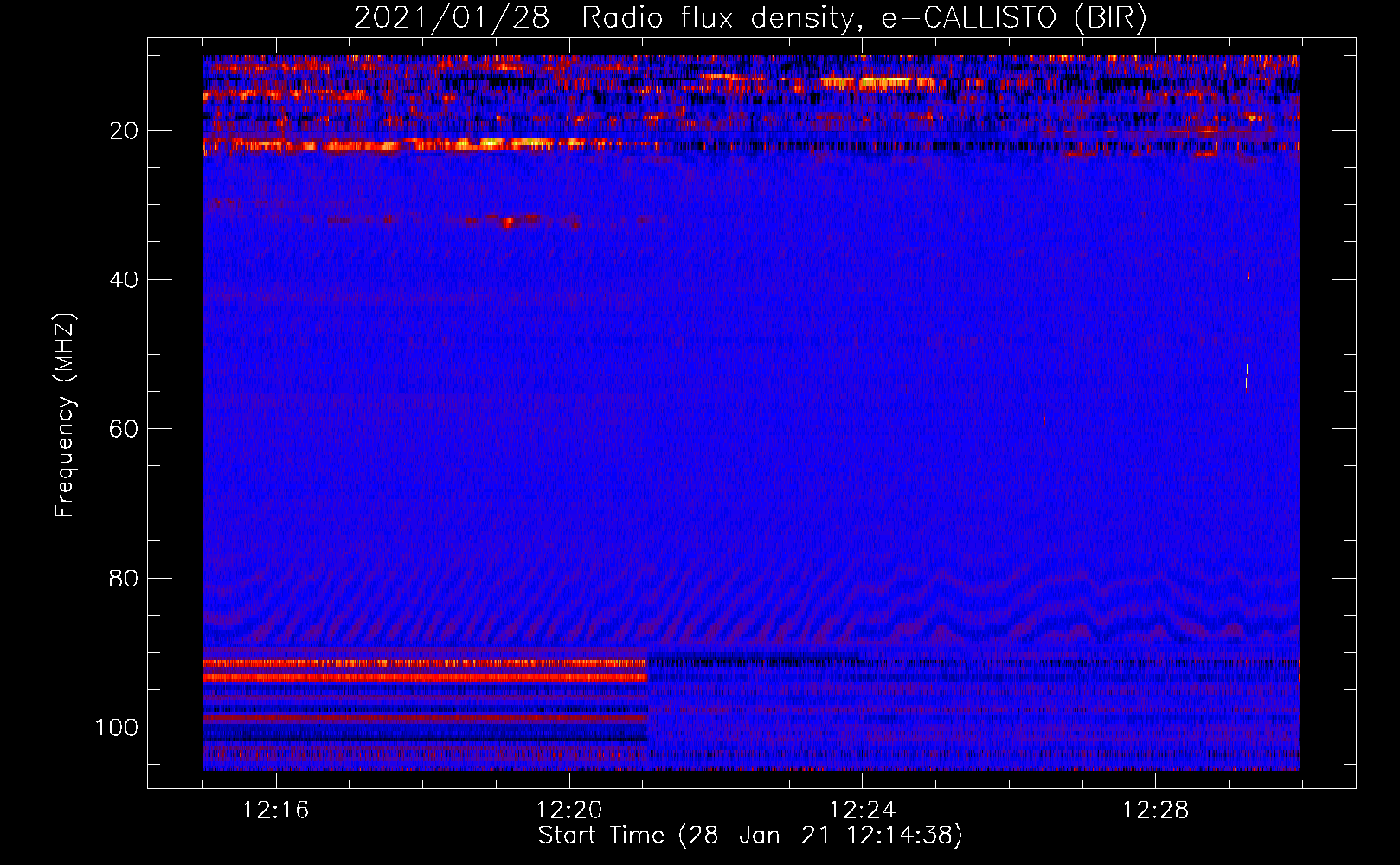Viewport: 1400px width, 865px height.
Task: Click the plot title '2021/01/28 Radio flux density, e-CALLISTO (BIR)'
Action: (x=750, y=17)
